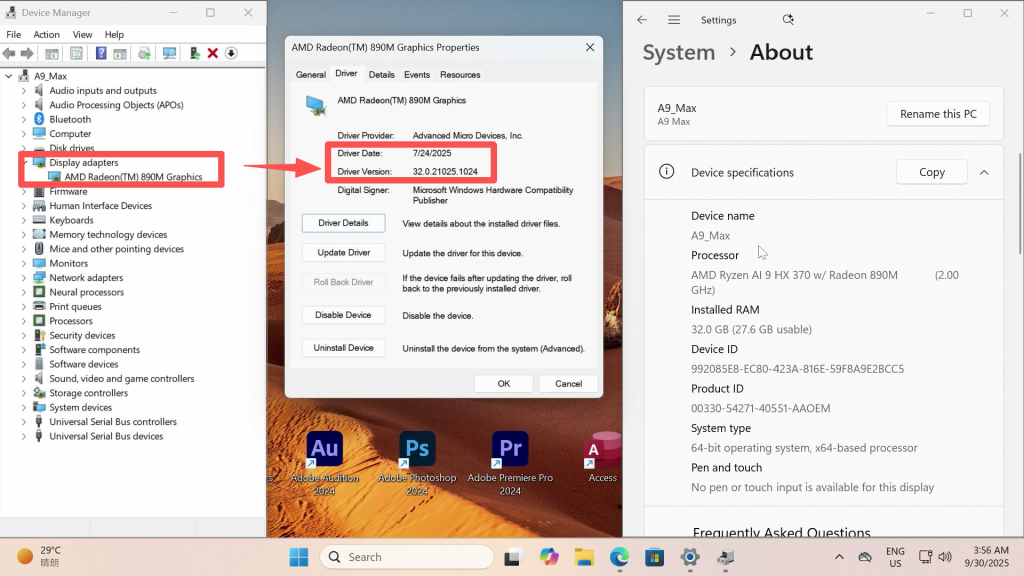Open Microsoft Edge from the taskbar

[619, 557]
